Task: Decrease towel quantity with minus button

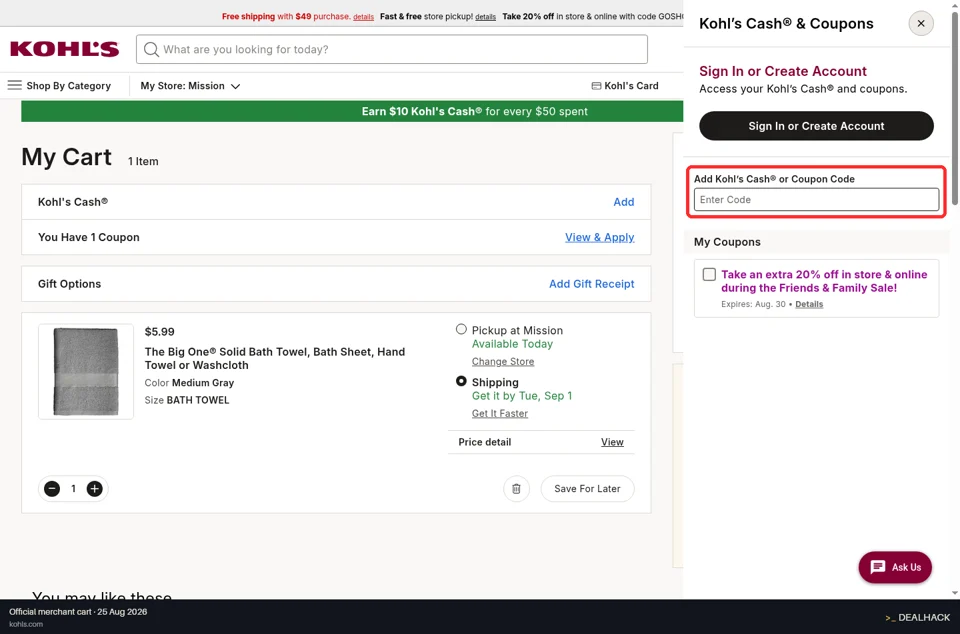Action: [x=52, y=488]
